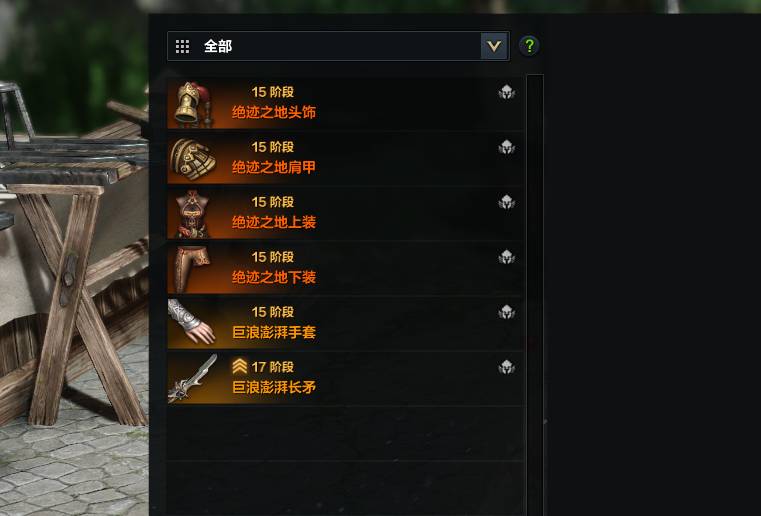Click the empty slot below 巨浪澎湃长矛
Screen dimensions: 761x516
pyautogui.click(x=346, y=433)
